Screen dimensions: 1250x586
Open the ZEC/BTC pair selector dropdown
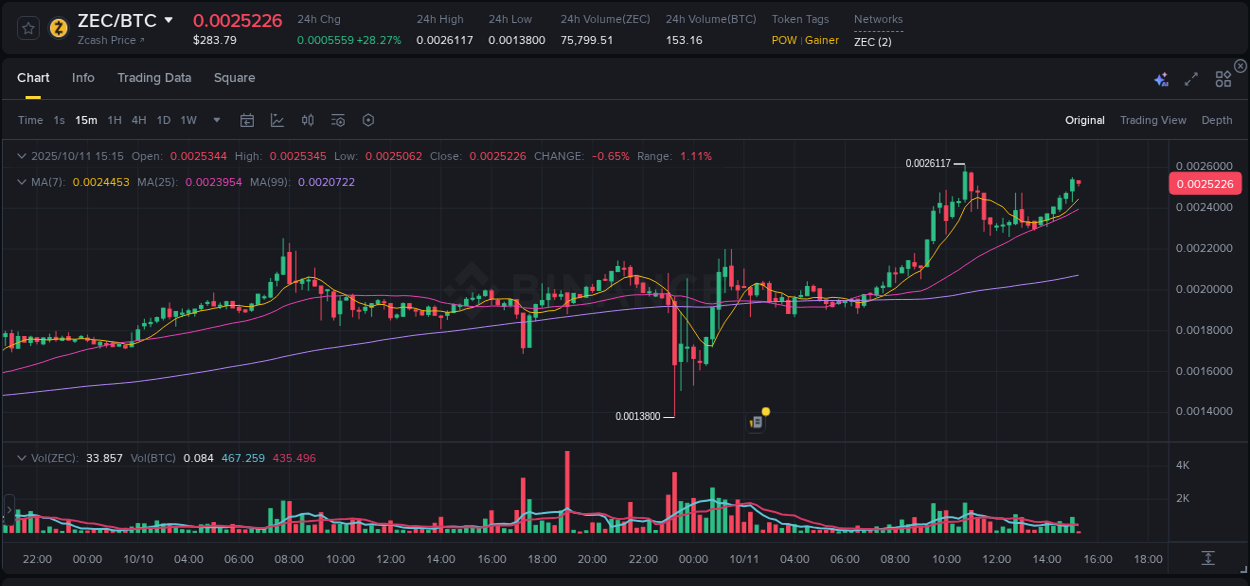pos(168,19)
